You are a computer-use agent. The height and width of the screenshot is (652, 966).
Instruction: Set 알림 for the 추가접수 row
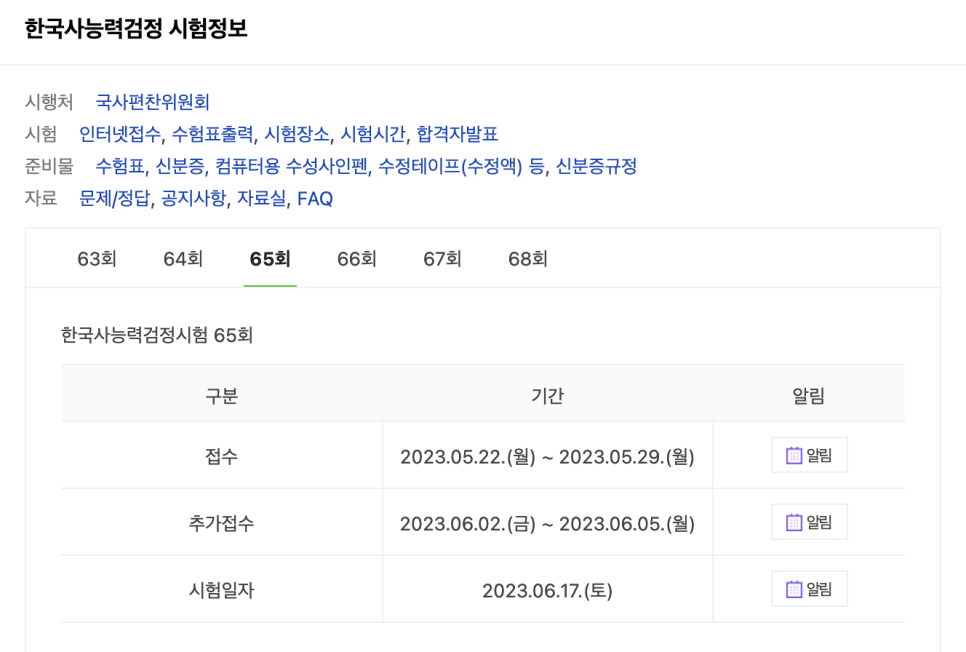809,522
